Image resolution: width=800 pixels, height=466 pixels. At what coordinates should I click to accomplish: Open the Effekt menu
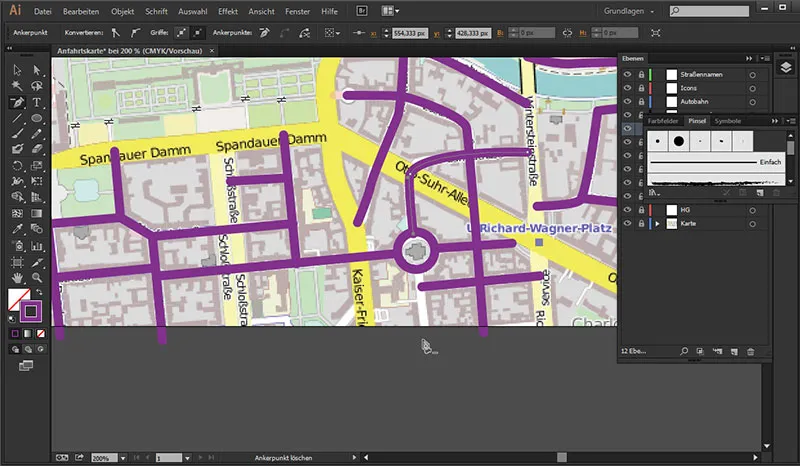(228, 11)
